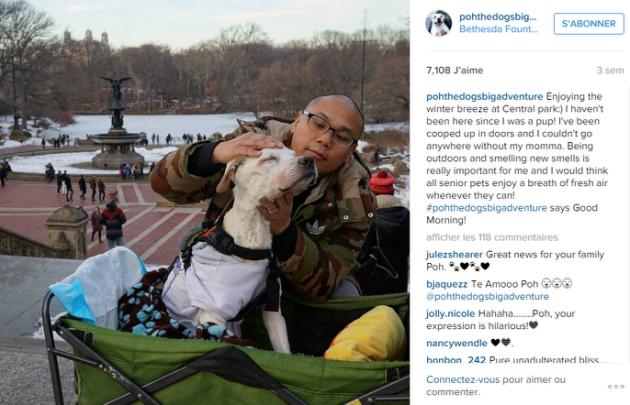Open pohthedogsbigadventure username in the caption
The width and height of the screenshot is (630, 405).
(485, 97)
